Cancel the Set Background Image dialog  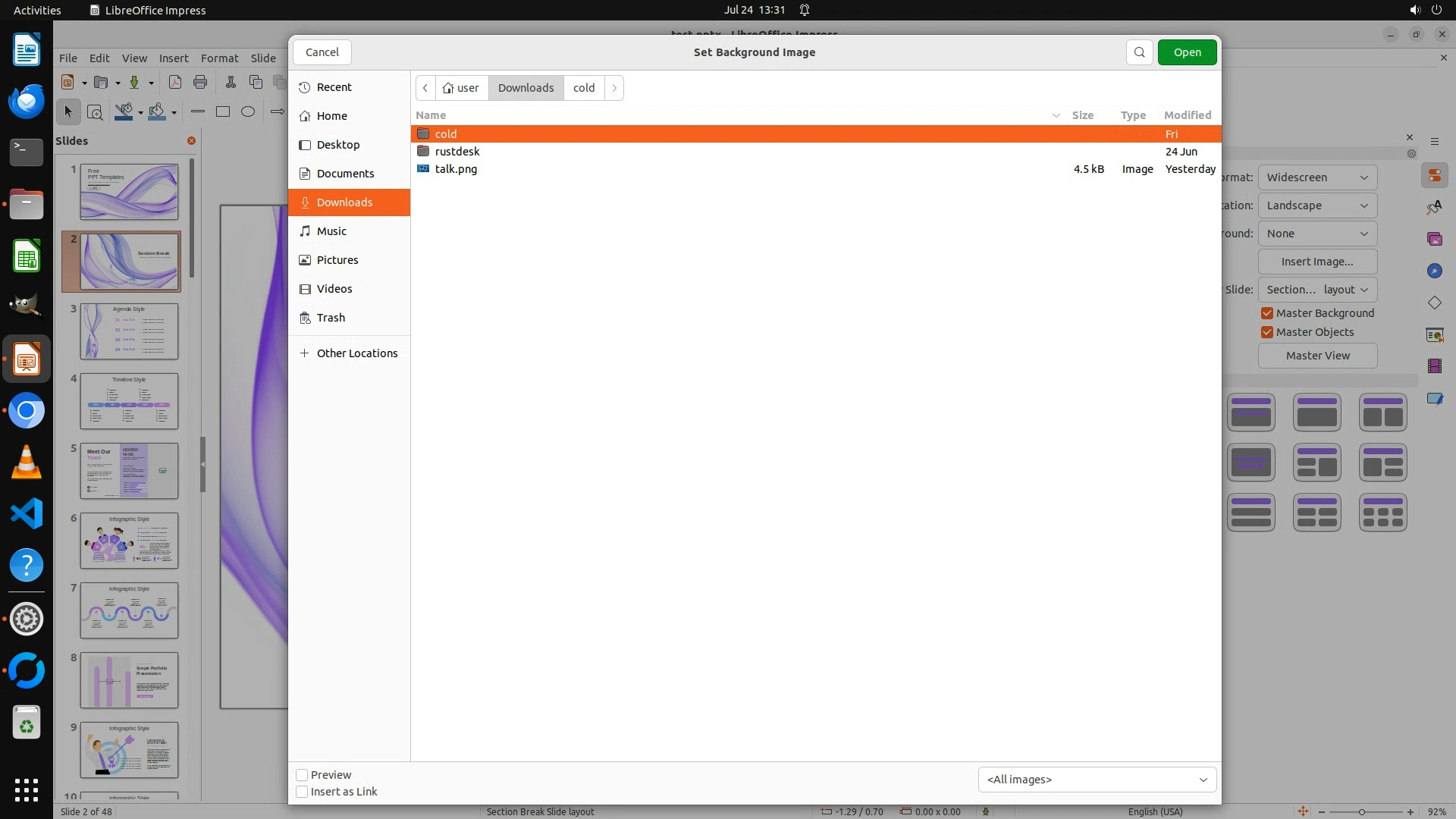pyautogui.click(x=322, y=52)
